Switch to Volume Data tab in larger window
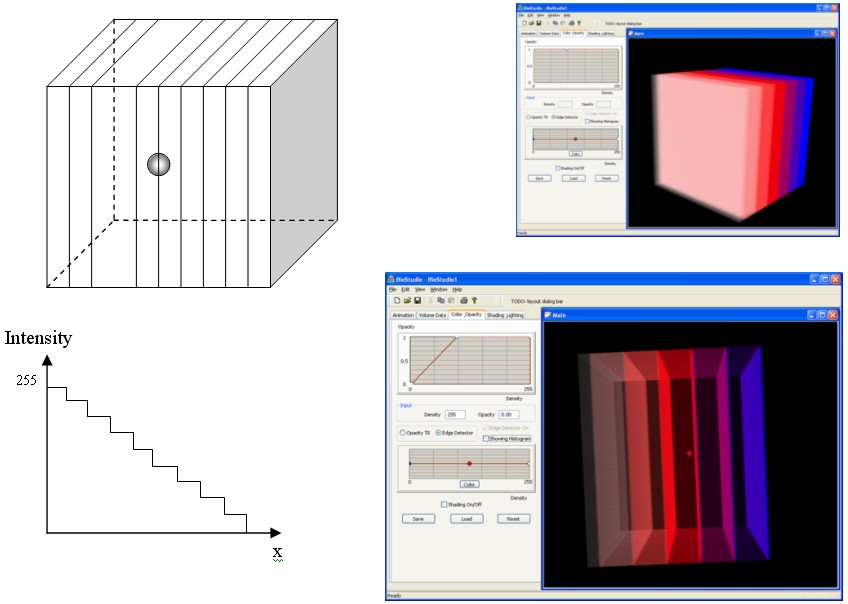The width and height of the screenshot is (848, 604). 432,315
